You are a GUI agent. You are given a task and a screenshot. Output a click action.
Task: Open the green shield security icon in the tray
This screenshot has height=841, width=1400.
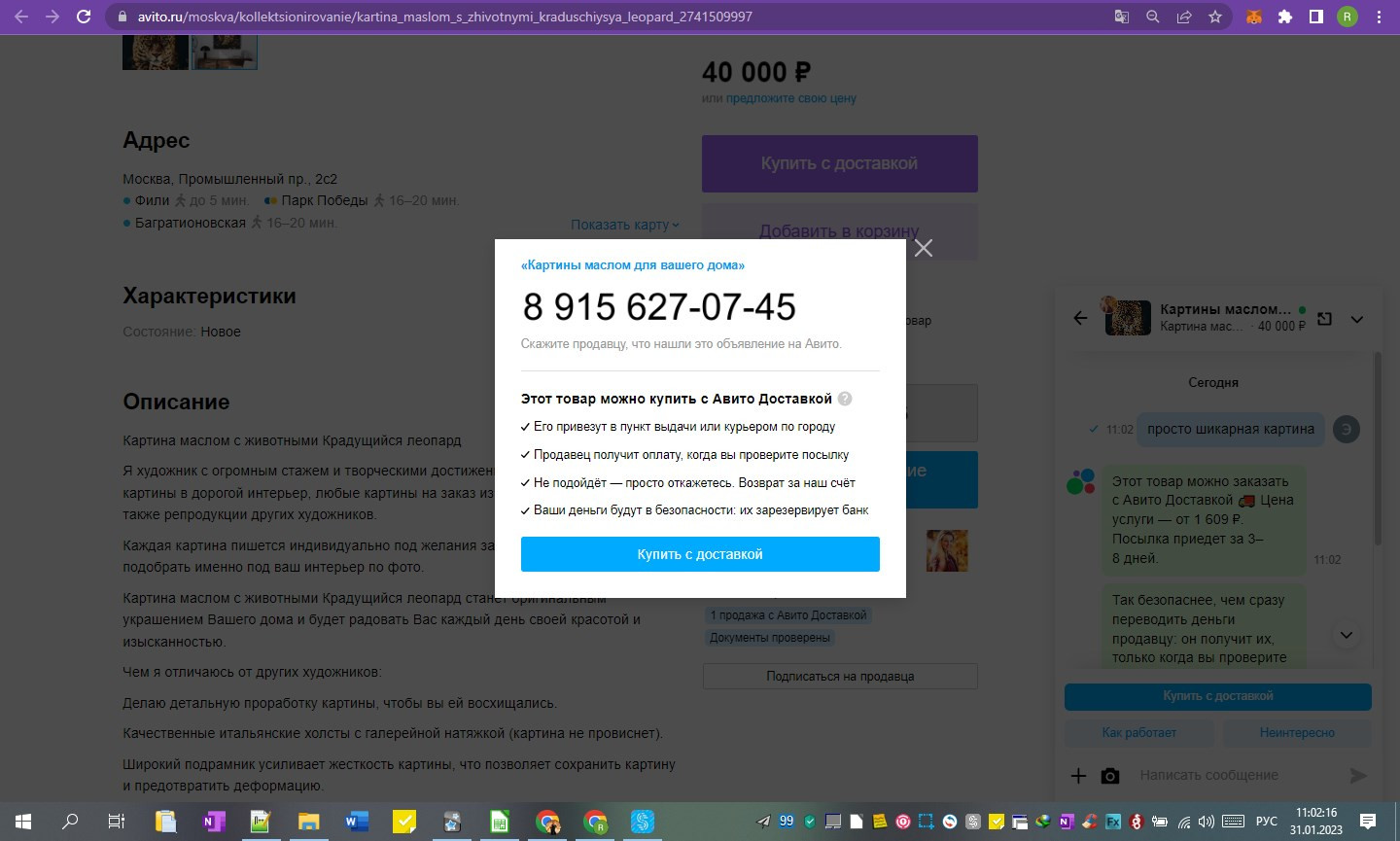[810, 822]
